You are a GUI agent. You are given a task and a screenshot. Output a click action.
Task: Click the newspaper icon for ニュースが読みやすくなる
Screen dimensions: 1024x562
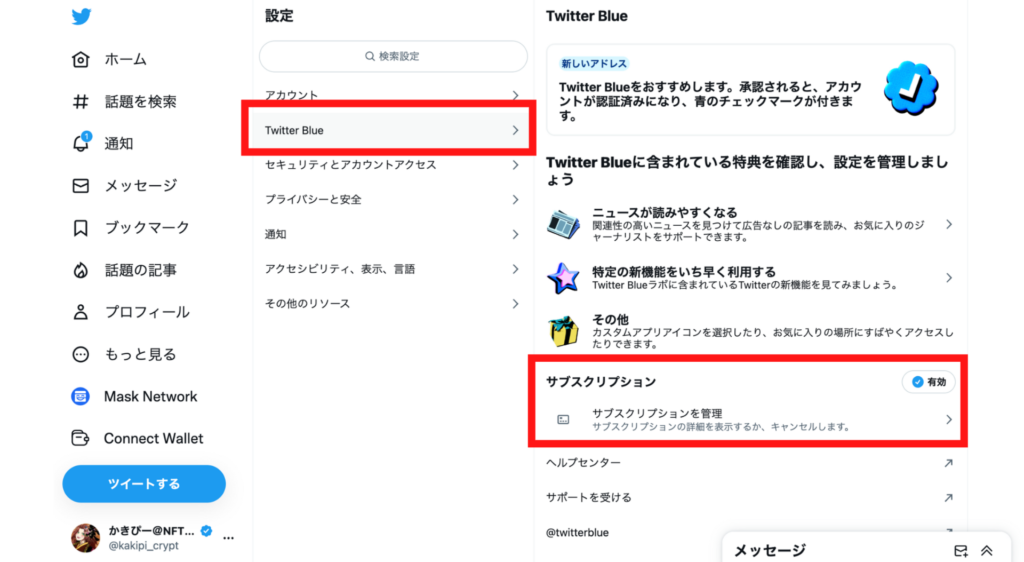point(563,225)
